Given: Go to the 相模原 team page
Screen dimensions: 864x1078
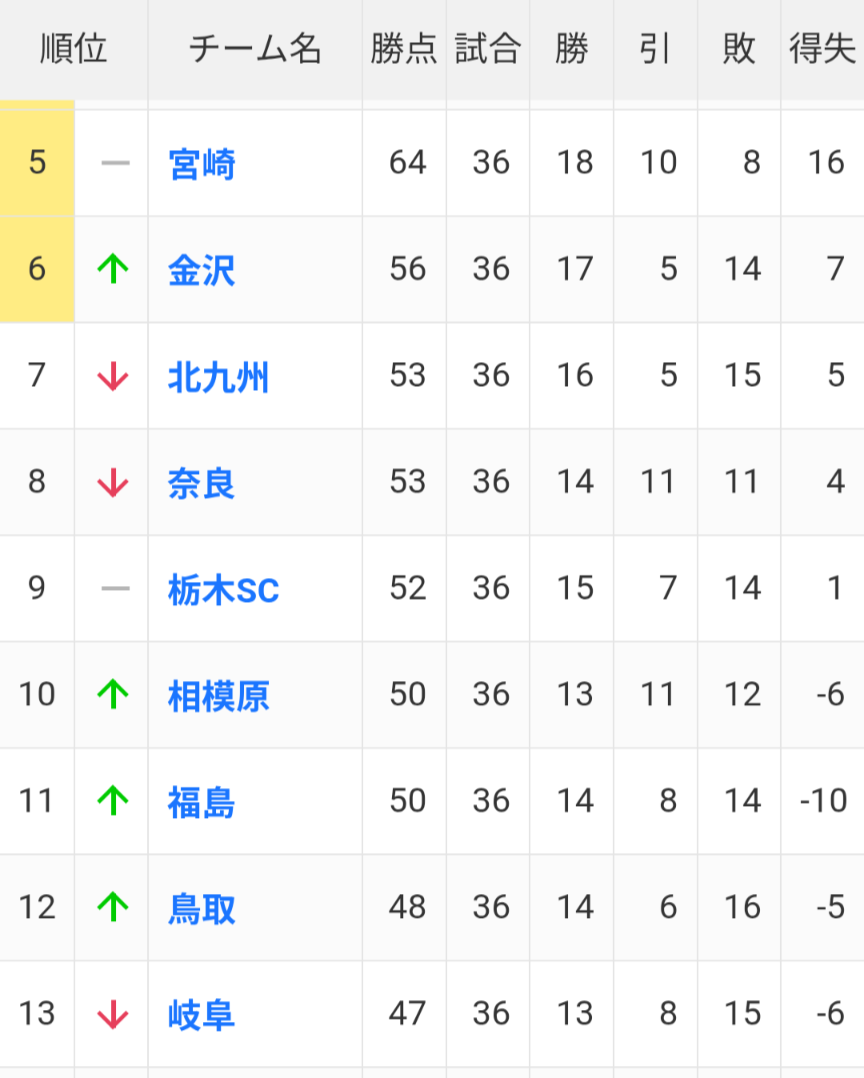Looking at the screenshot, I should click(219, 696).
